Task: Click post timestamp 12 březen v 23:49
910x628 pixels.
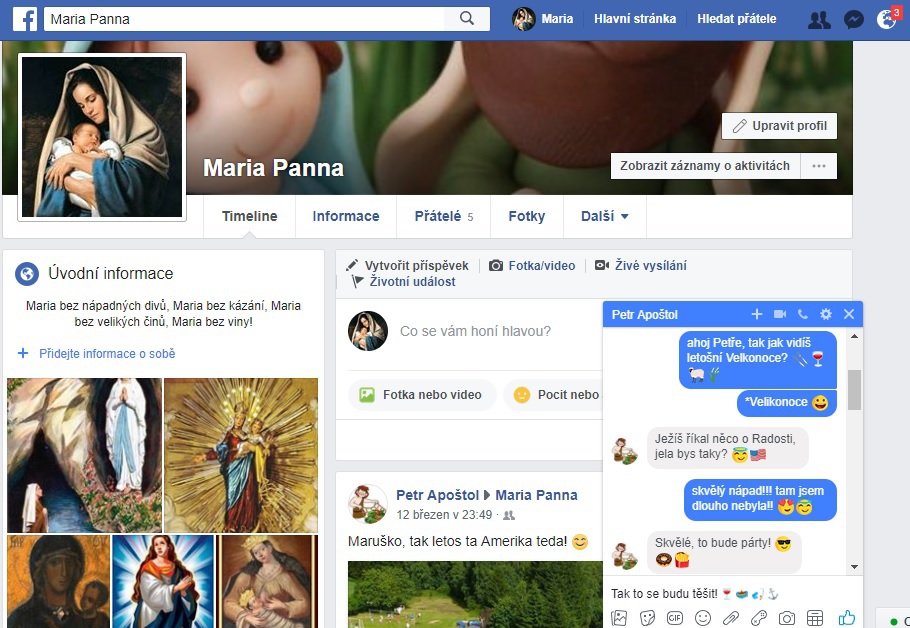Action: click(x=444, y=515)
